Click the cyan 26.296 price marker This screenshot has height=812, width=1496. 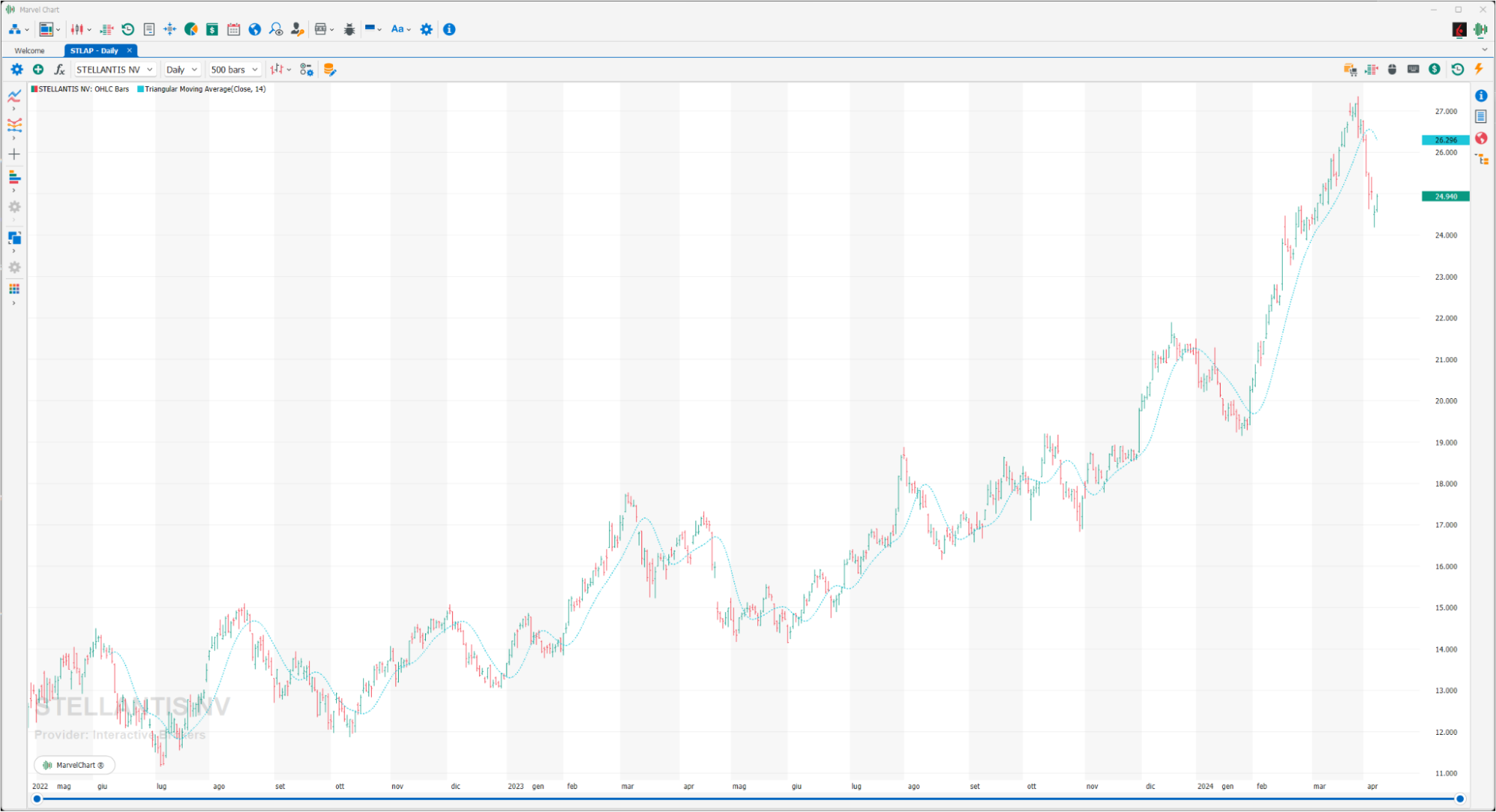[x=1445, y=140]
